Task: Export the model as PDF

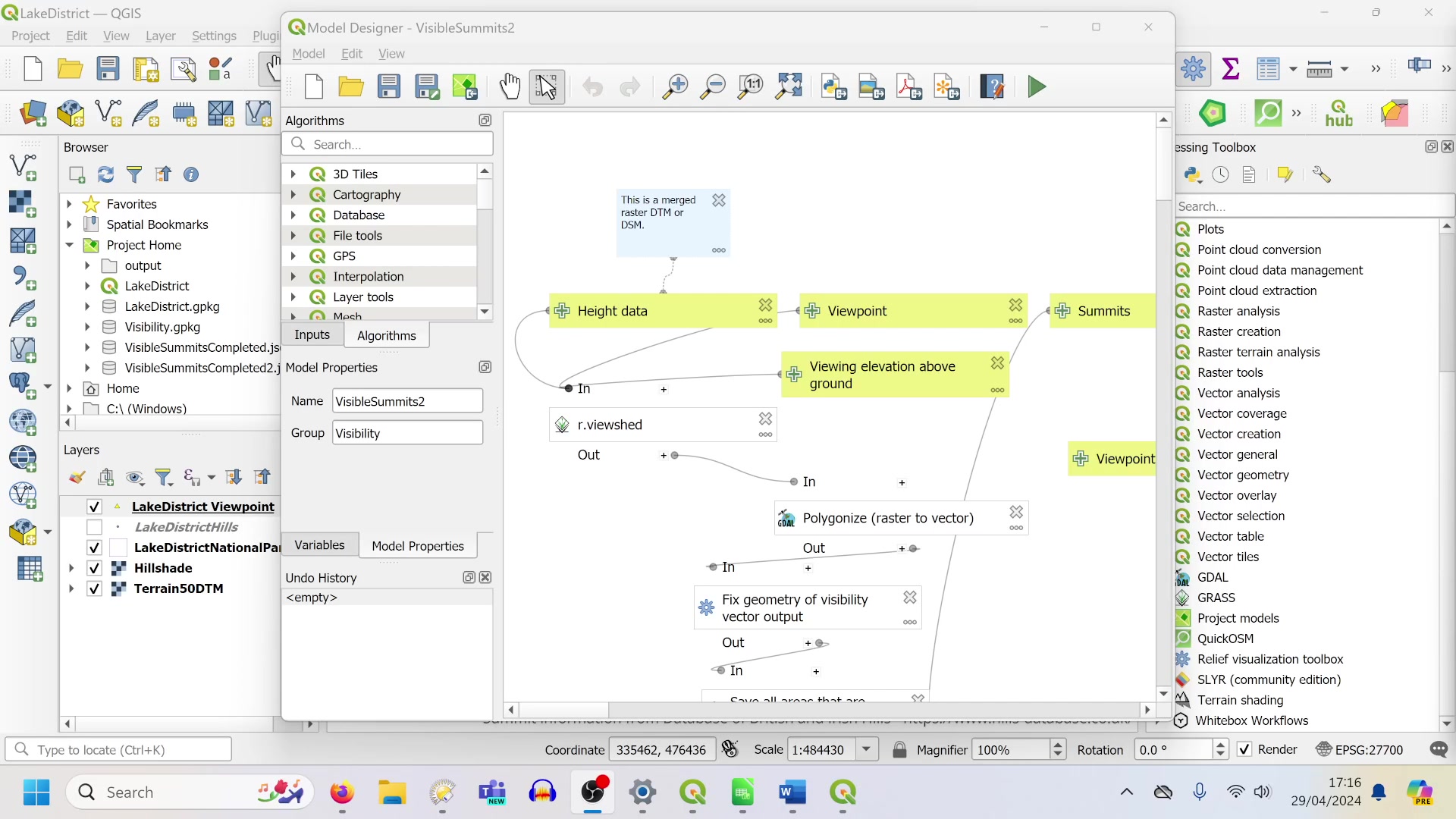Action: coord(908,86)
